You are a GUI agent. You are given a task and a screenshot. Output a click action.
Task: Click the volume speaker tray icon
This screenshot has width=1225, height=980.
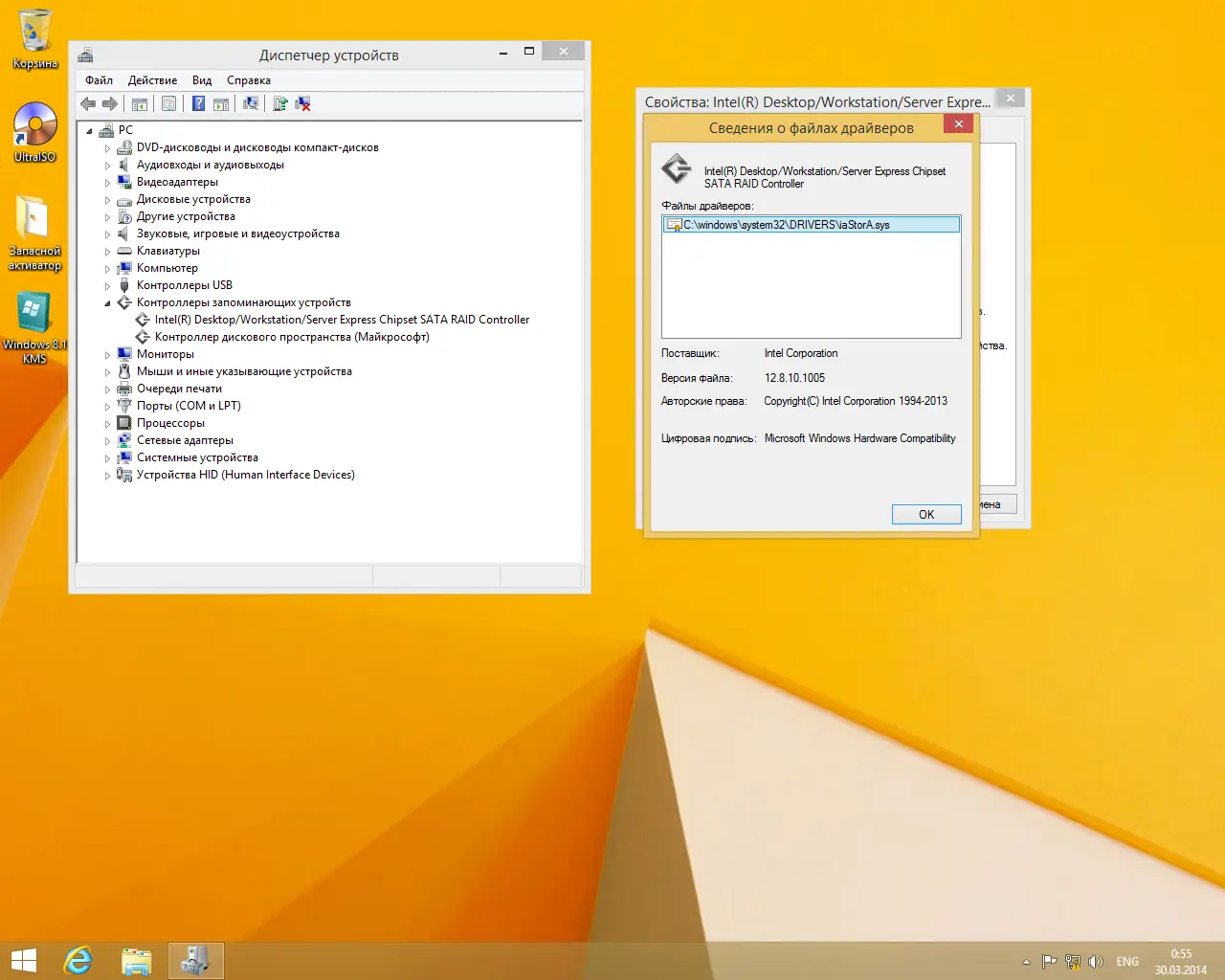1096,962
